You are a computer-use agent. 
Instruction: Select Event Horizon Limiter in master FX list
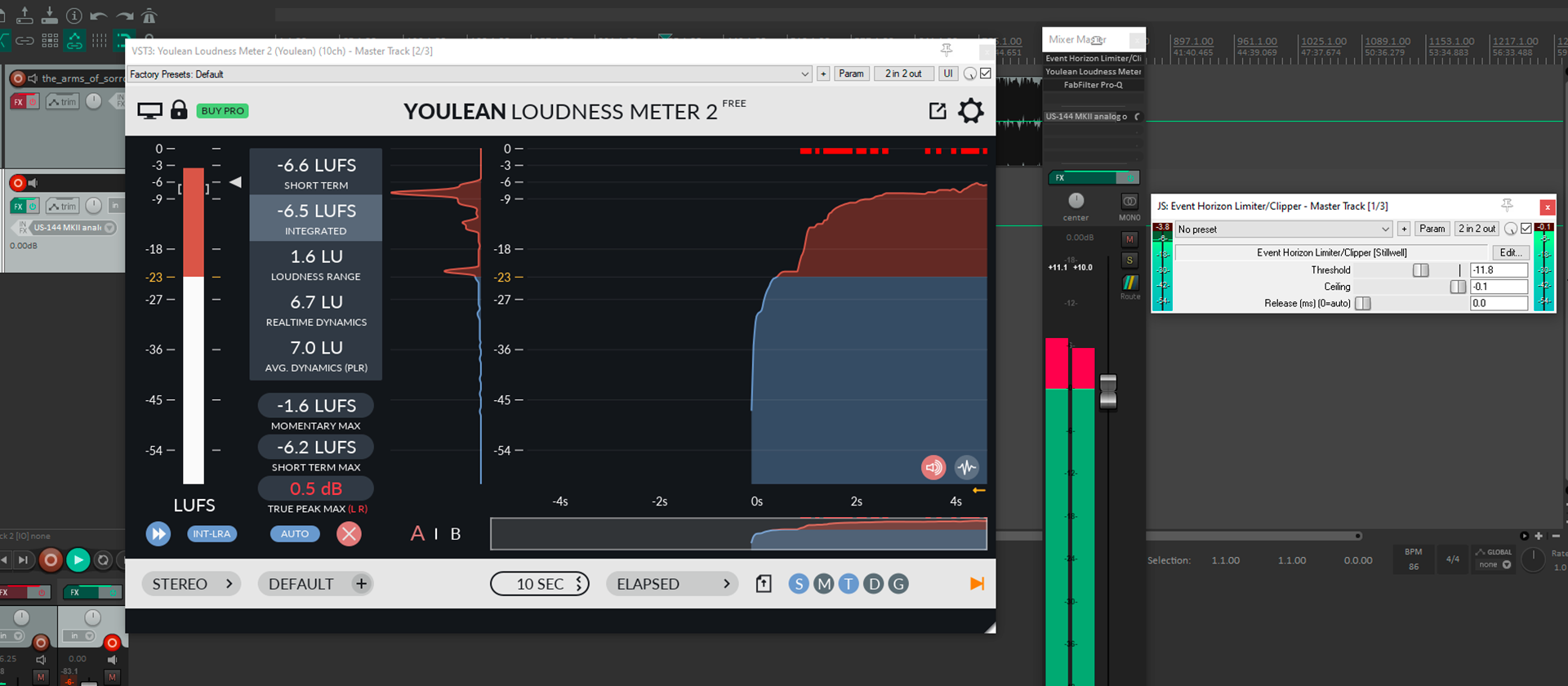(1093, 59)
